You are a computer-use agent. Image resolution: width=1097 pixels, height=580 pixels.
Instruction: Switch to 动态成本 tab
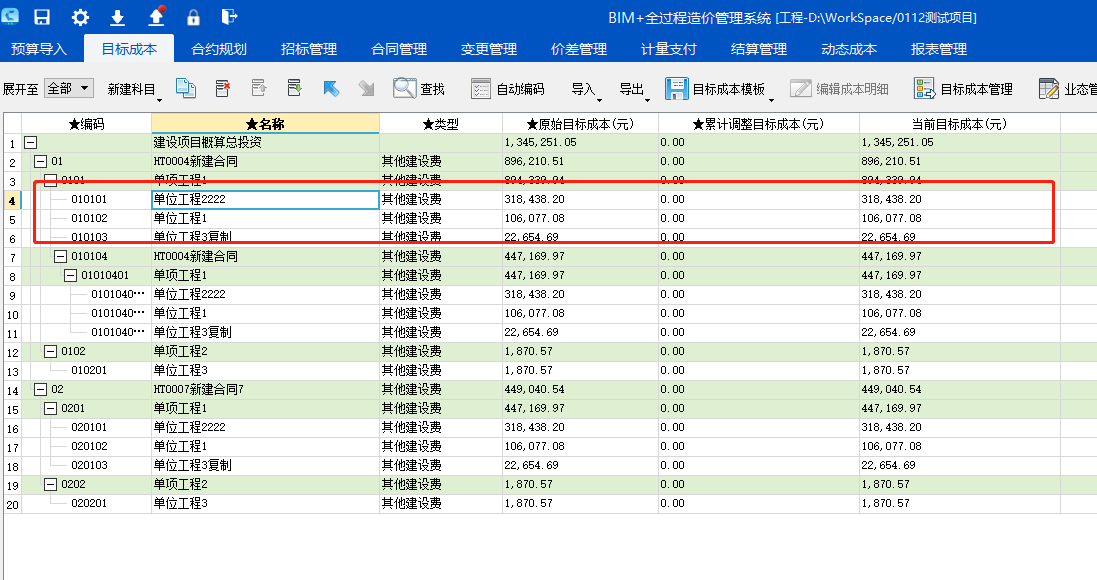(x=849, y=49)
